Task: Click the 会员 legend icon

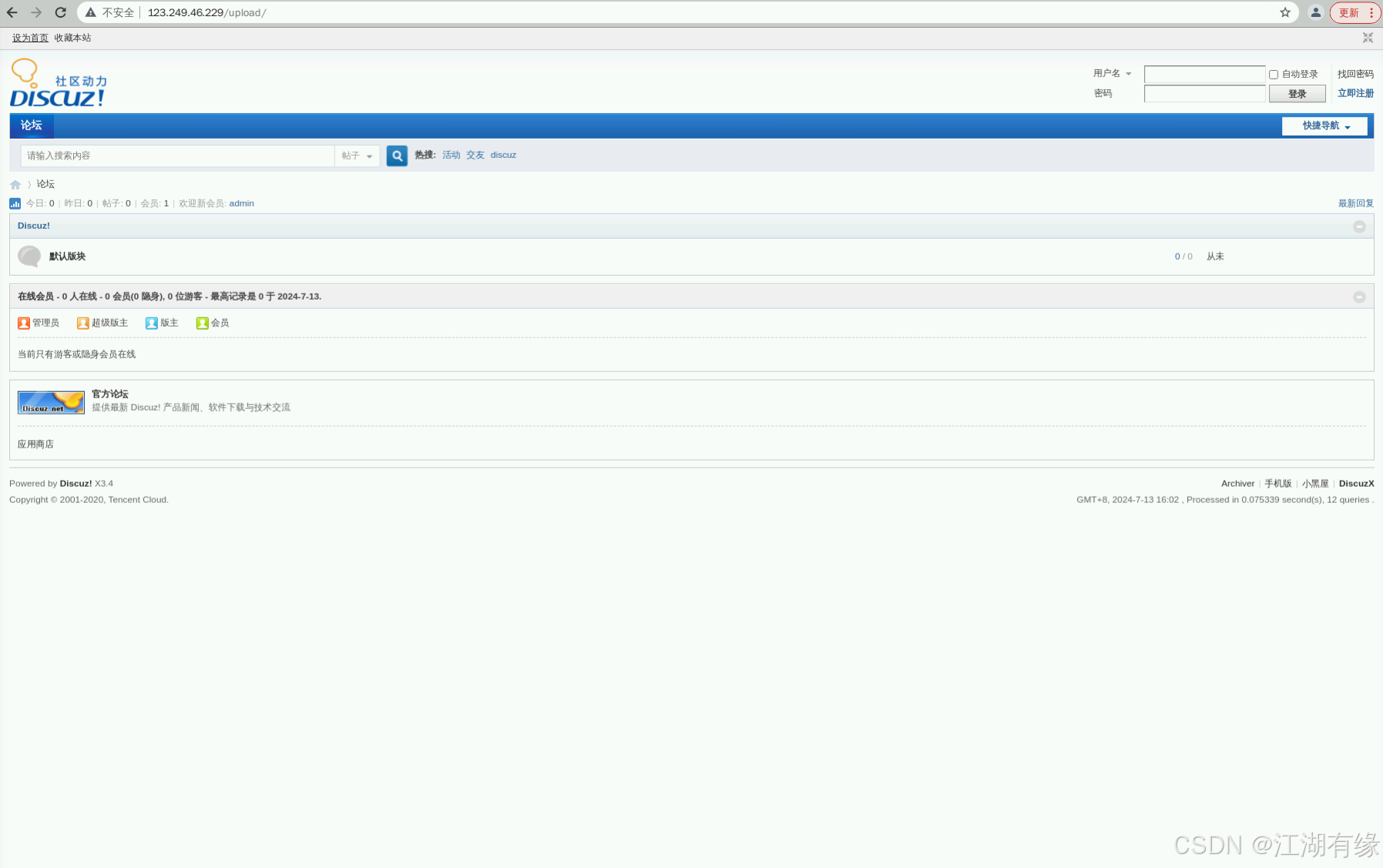Action: (x=202, y=323)
